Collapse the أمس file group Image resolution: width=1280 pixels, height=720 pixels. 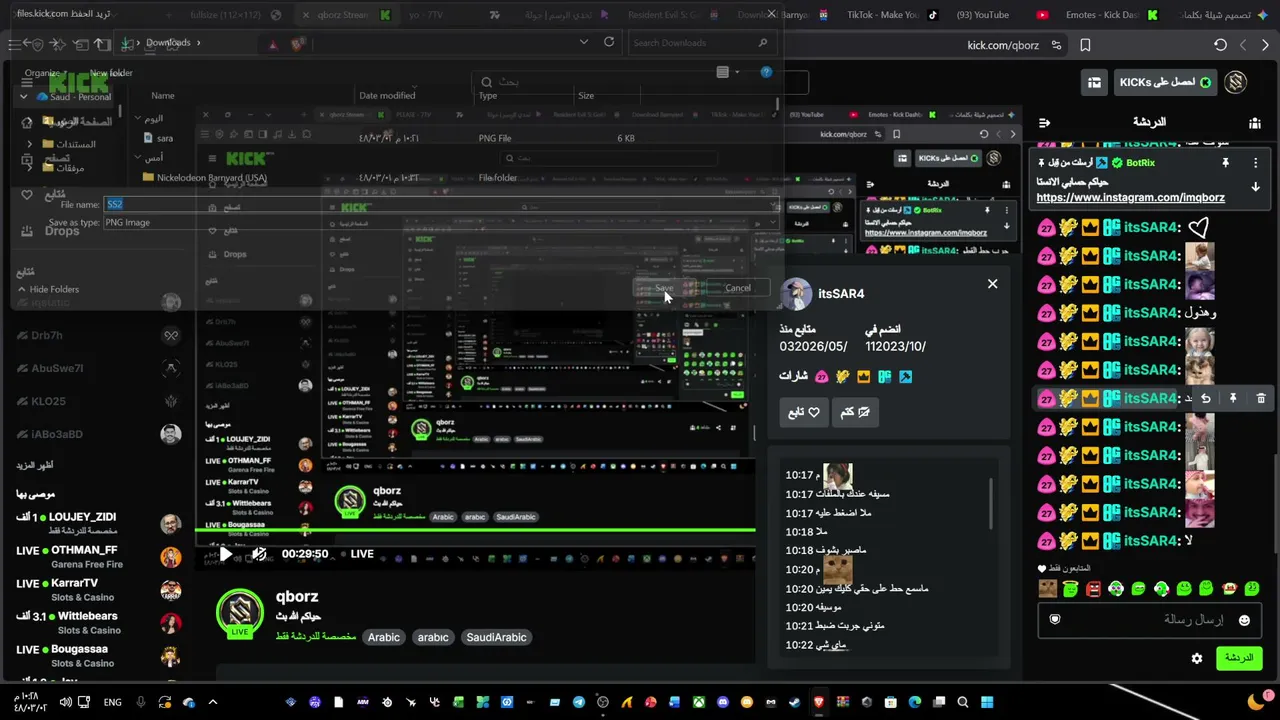pyautogui.click(x=138, y=158)
